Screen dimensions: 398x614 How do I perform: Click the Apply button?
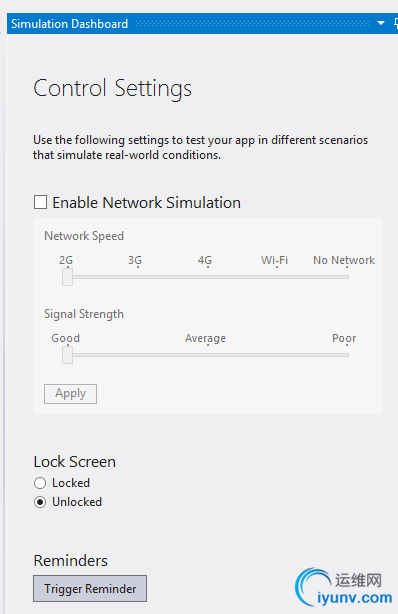70,394
